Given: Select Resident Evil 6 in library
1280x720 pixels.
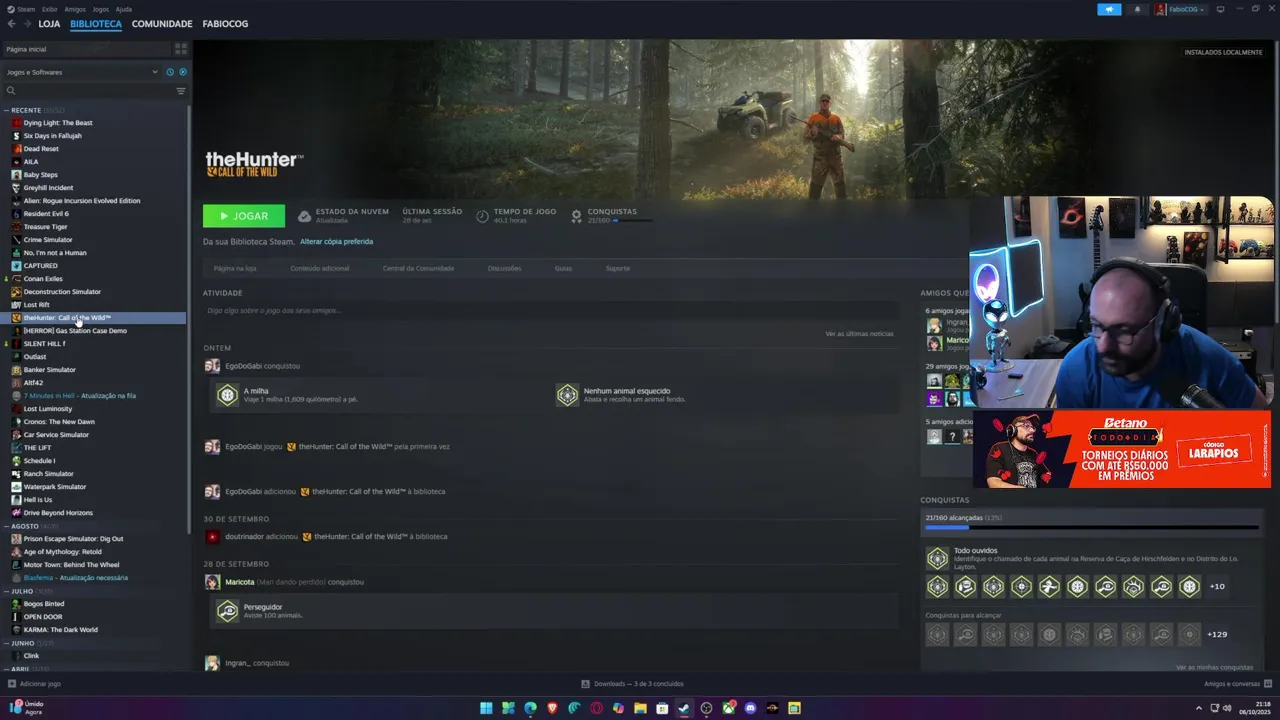Looking at the screenshot, I should (x=46, y=214).
